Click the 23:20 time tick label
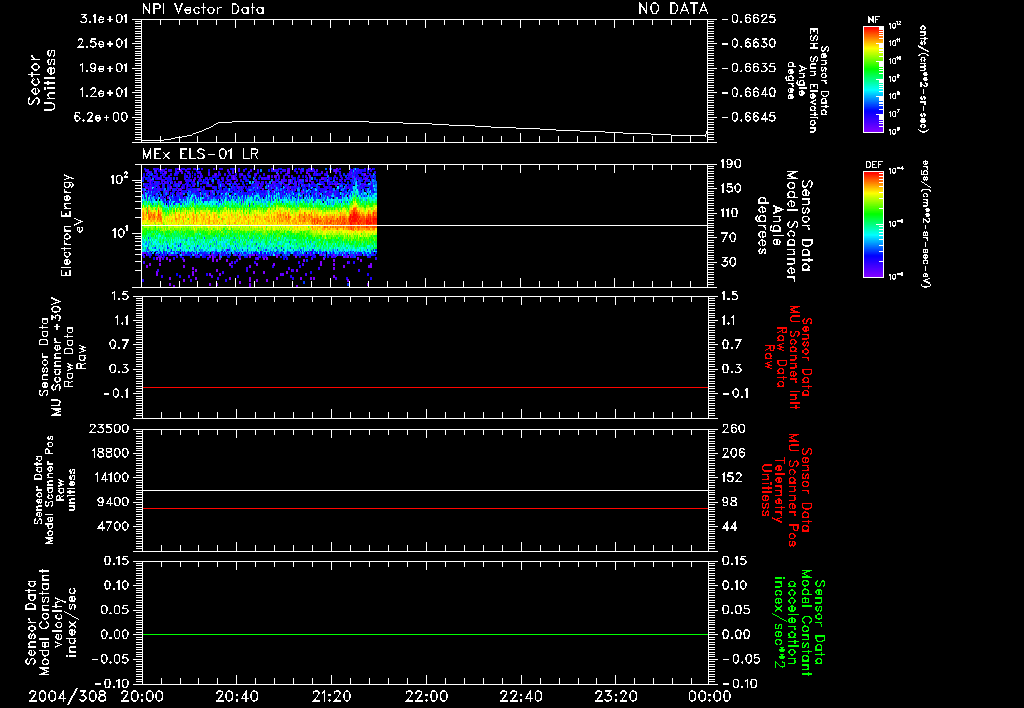Viewport: 1024px width, 708px height. (615, 696)
